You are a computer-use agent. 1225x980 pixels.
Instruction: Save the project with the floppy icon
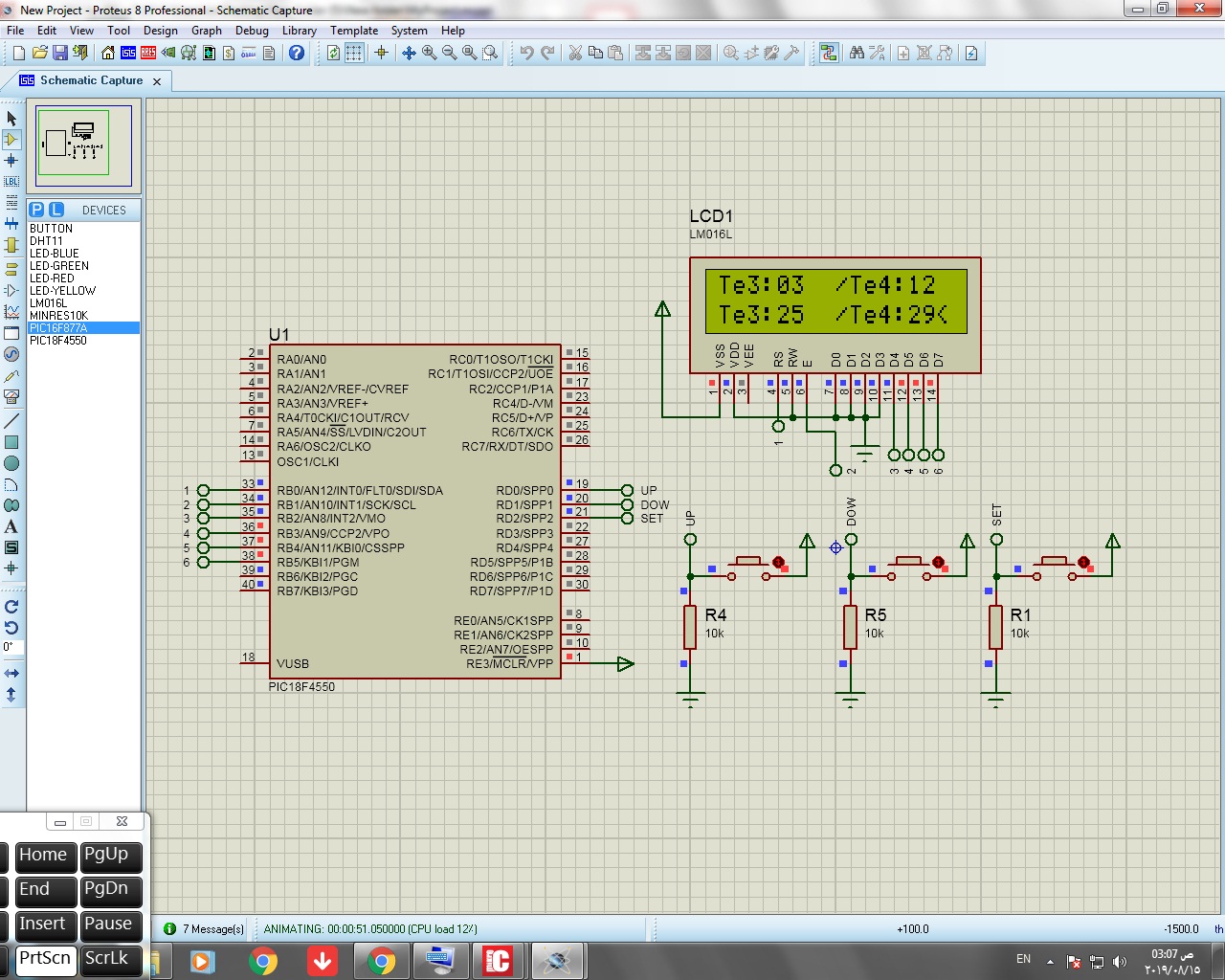(x=59, y=54)
